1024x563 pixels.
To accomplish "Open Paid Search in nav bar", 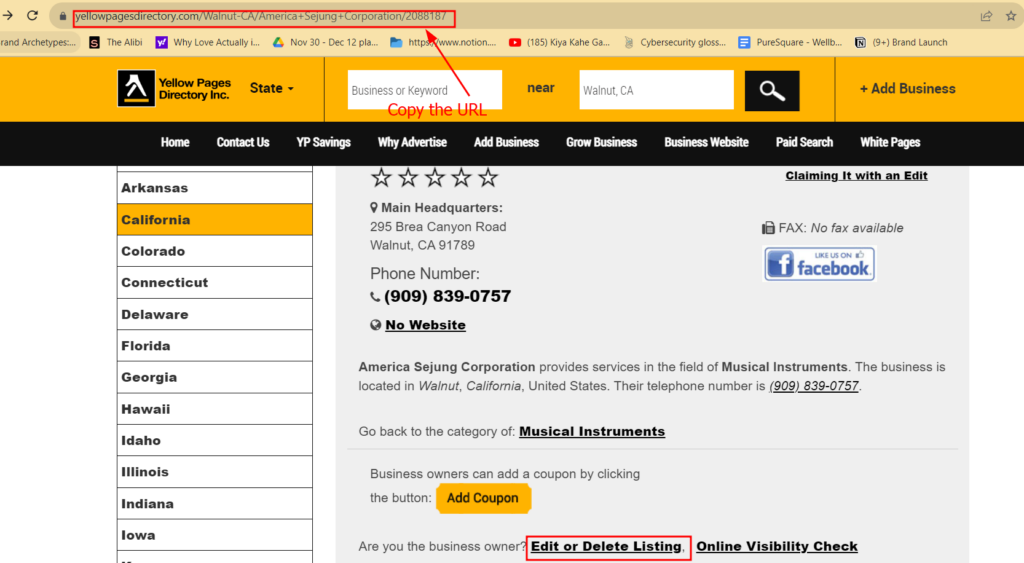I will click(x=804, y=142).
